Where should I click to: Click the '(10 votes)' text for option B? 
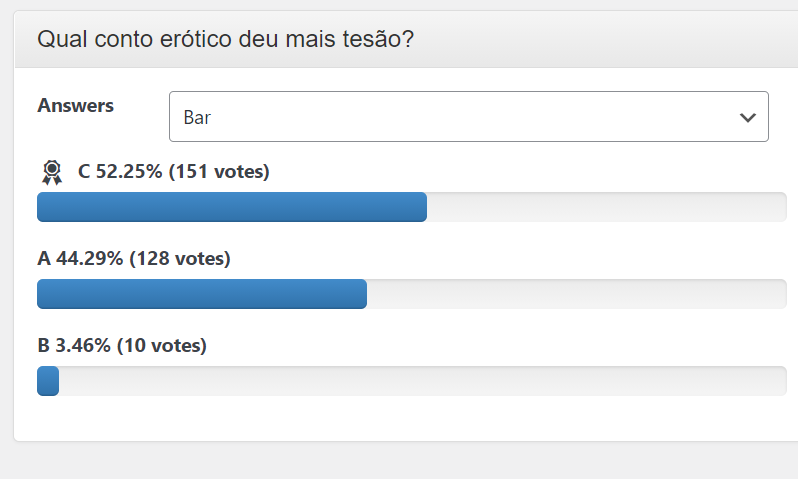[x=162, y=346]
